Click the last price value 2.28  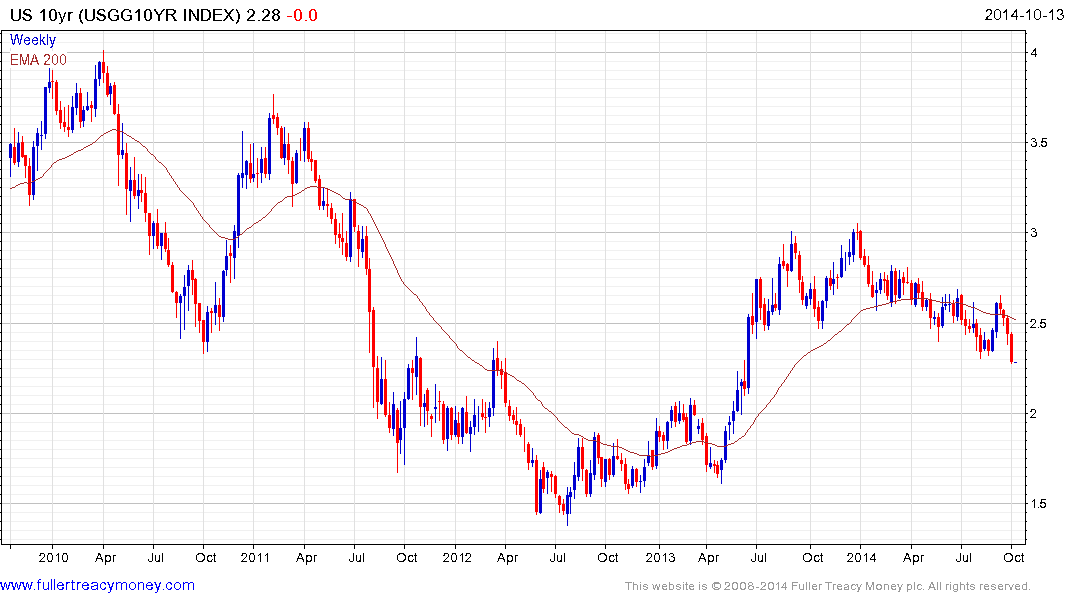(x=263, y=15)
